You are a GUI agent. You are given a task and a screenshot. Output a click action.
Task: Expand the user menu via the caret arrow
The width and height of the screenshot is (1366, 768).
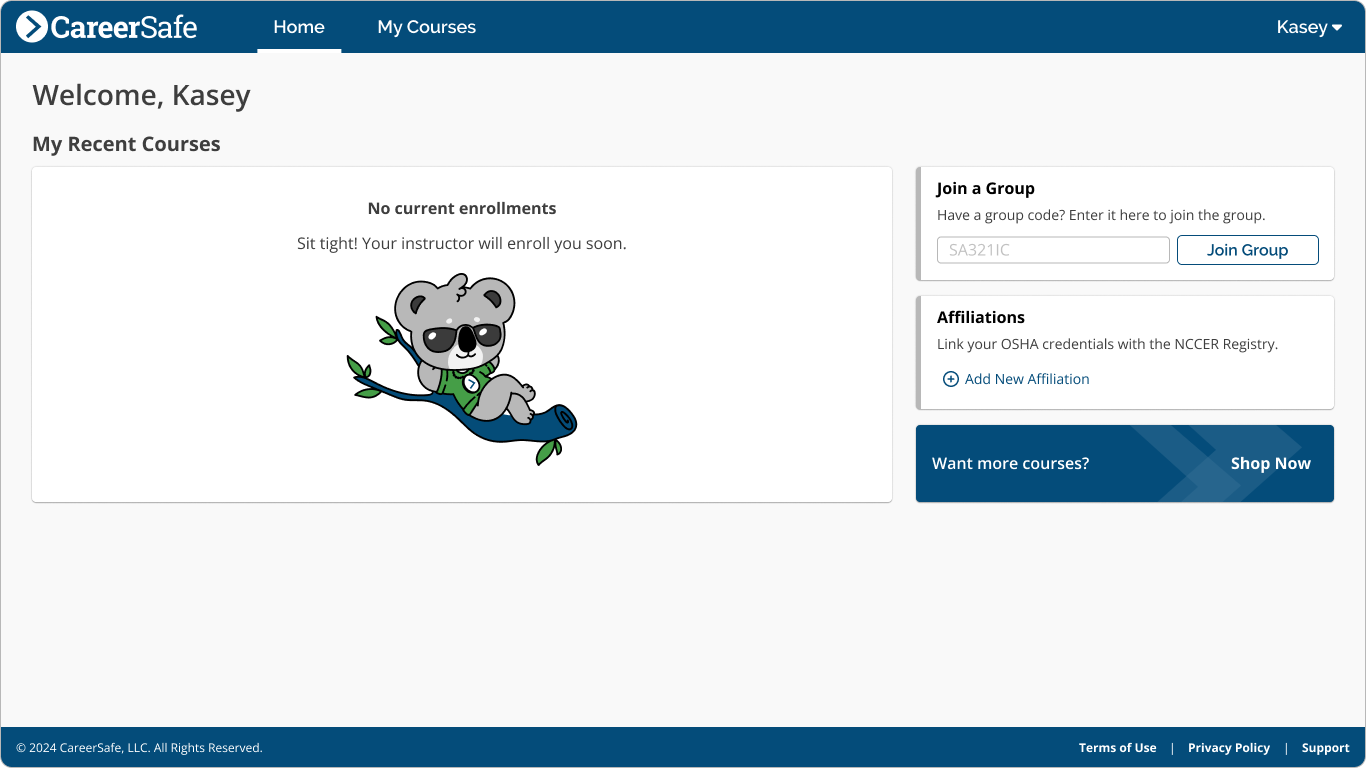1339,28
